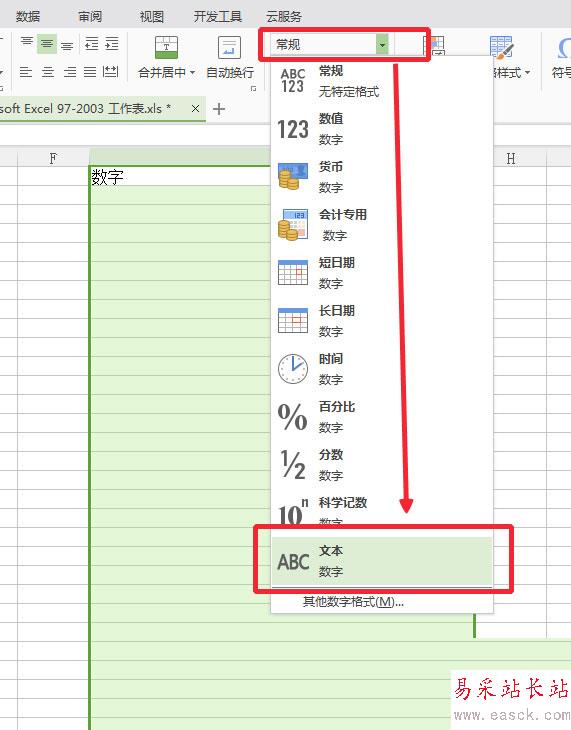Choose the 会计专用 accounting format
This screenshot has height=730, width=571.
pyautogui.click(x=382, y=225)
